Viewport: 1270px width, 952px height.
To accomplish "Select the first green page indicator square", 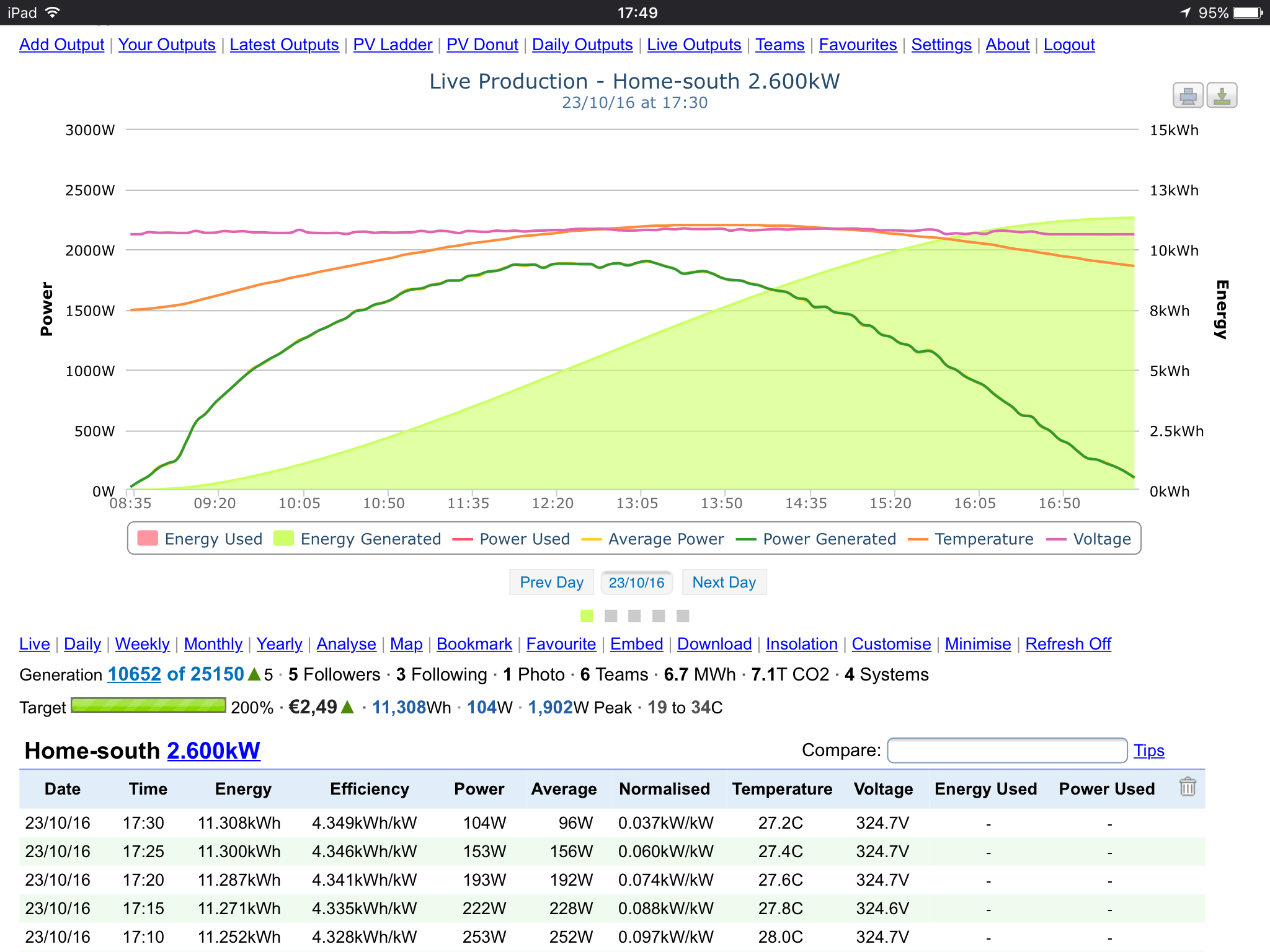I will click(587, 615).
